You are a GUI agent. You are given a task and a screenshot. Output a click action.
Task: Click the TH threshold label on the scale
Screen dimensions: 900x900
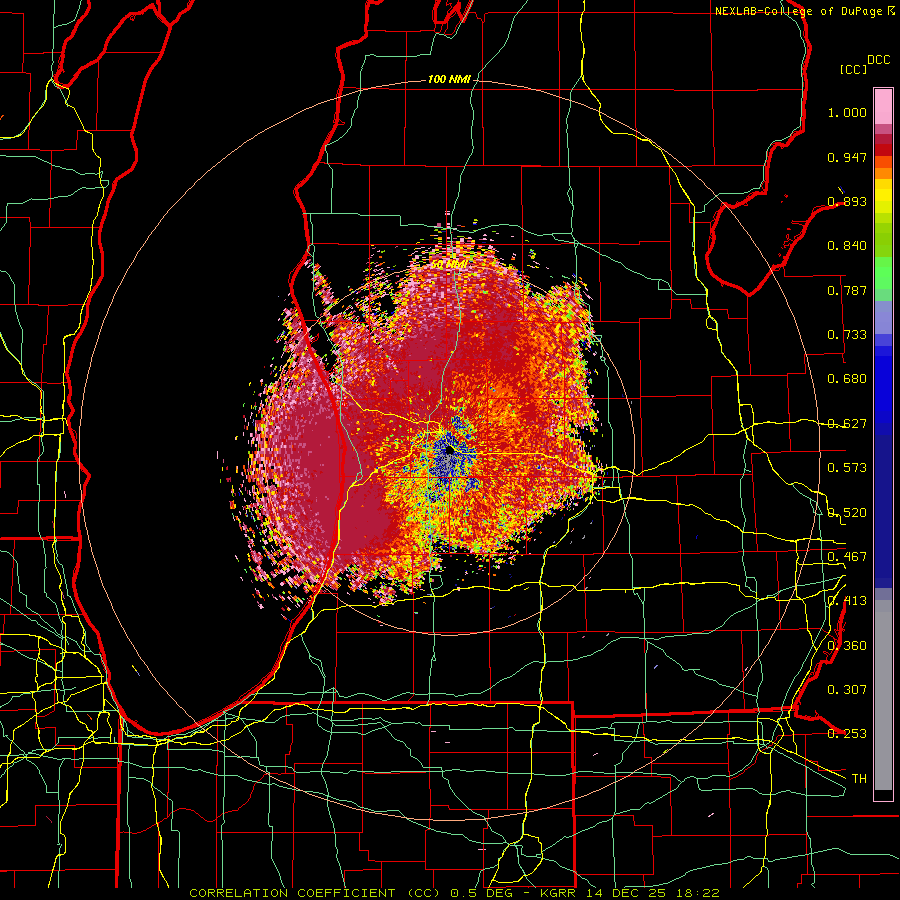[859, 779]
